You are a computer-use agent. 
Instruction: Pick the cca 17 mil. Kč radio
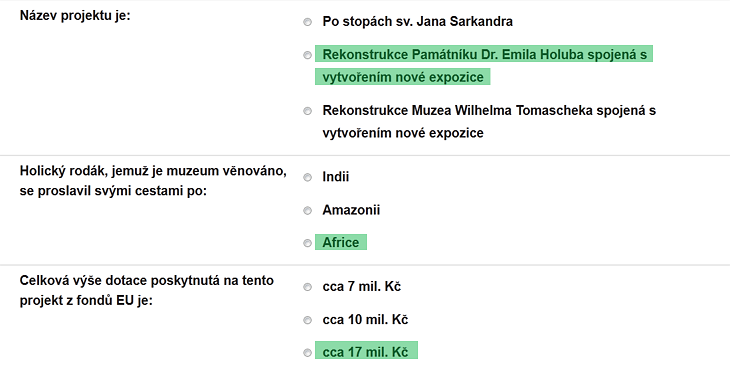click(x=307, y=353)
